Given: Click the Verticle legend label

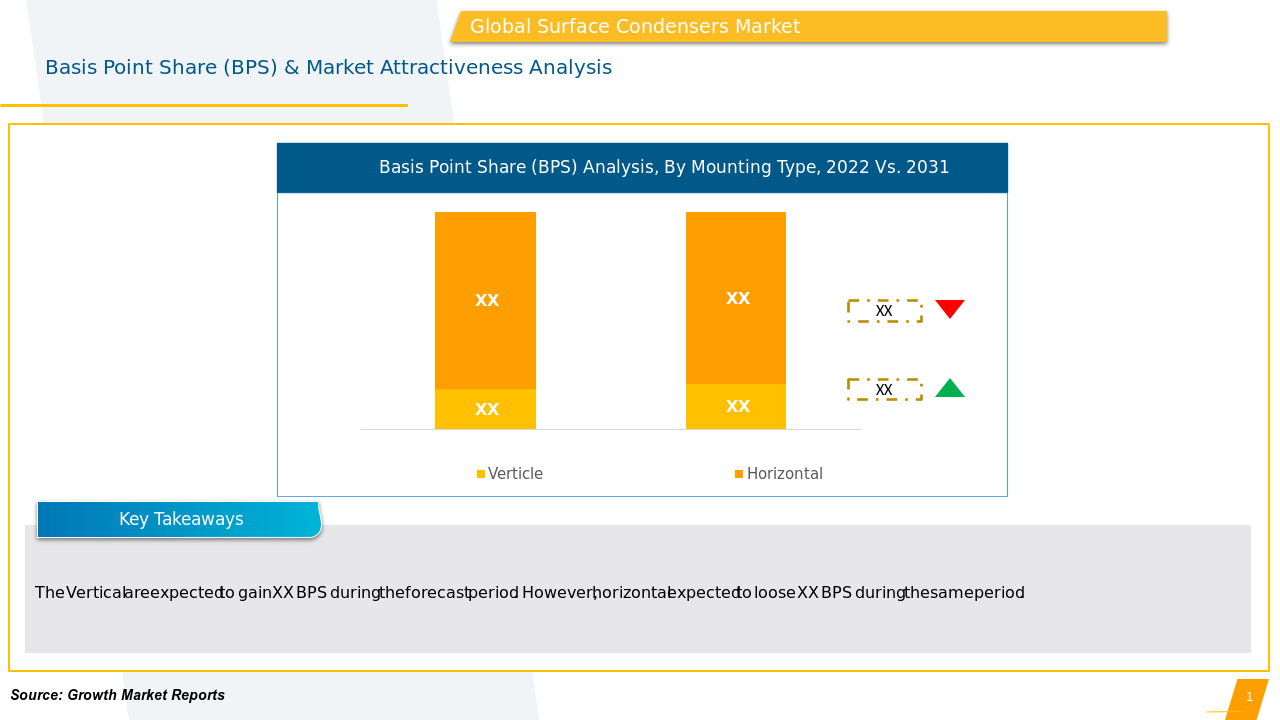Looking at the screenshot, I should tap(515, 474).
